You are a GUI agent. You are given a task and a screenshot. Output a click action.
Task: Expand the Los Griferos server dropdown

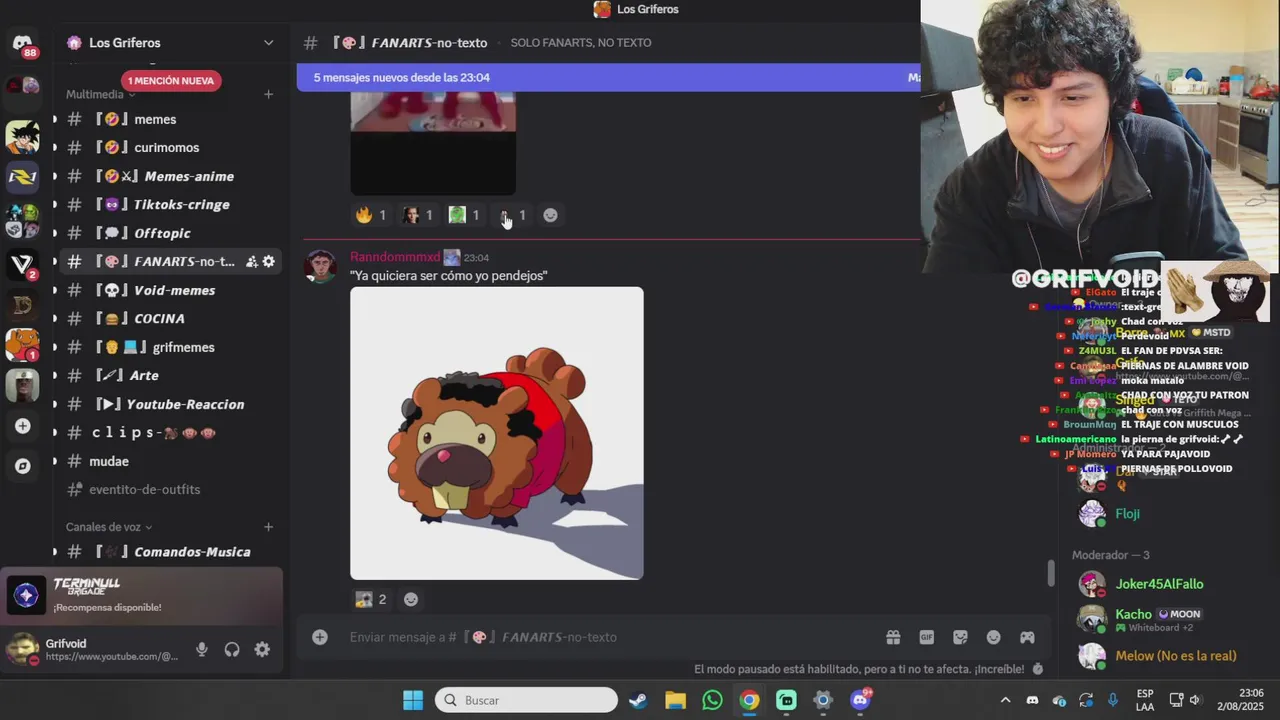click(268, 42)
